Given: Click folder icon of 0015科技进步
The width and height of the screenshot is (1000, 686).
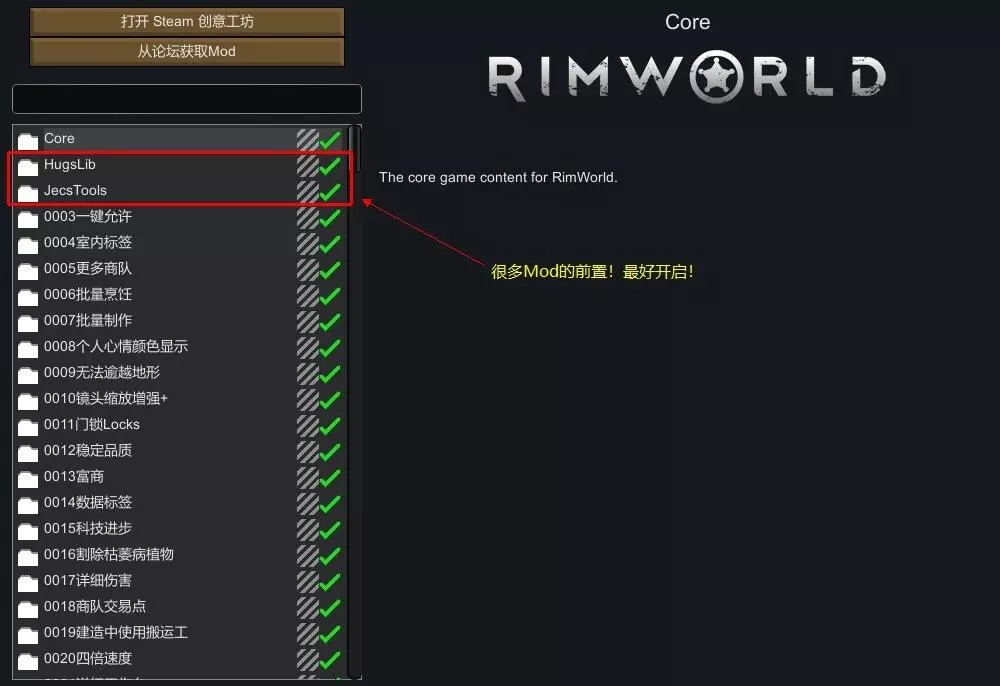Looking at the screenshot, I should tap(28, 530).
